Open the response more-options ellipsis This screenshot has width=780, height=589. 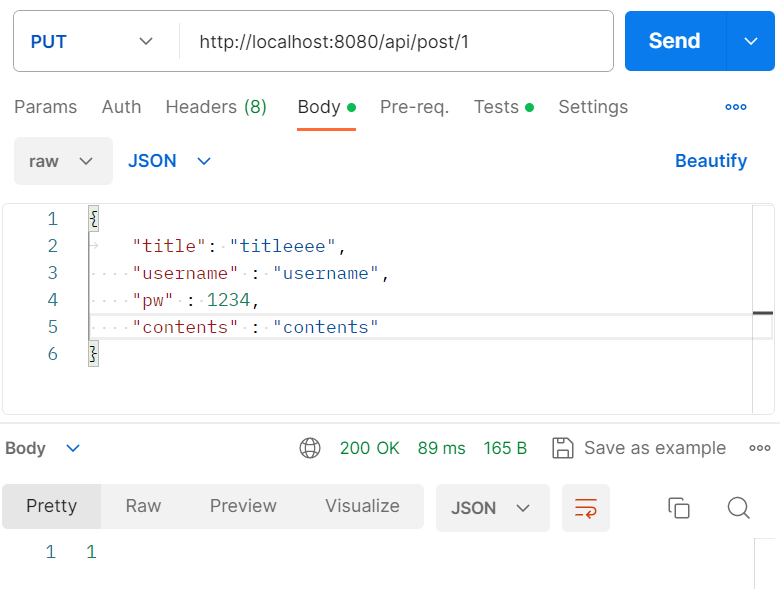[760, 448]
